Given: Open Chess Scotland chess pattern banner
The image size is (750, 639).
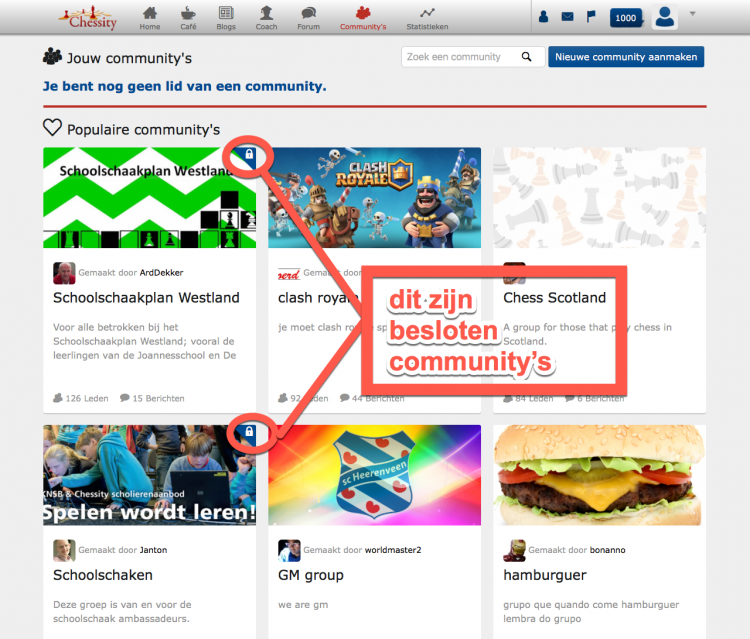Looking at the screenshot, I should 599,198.
